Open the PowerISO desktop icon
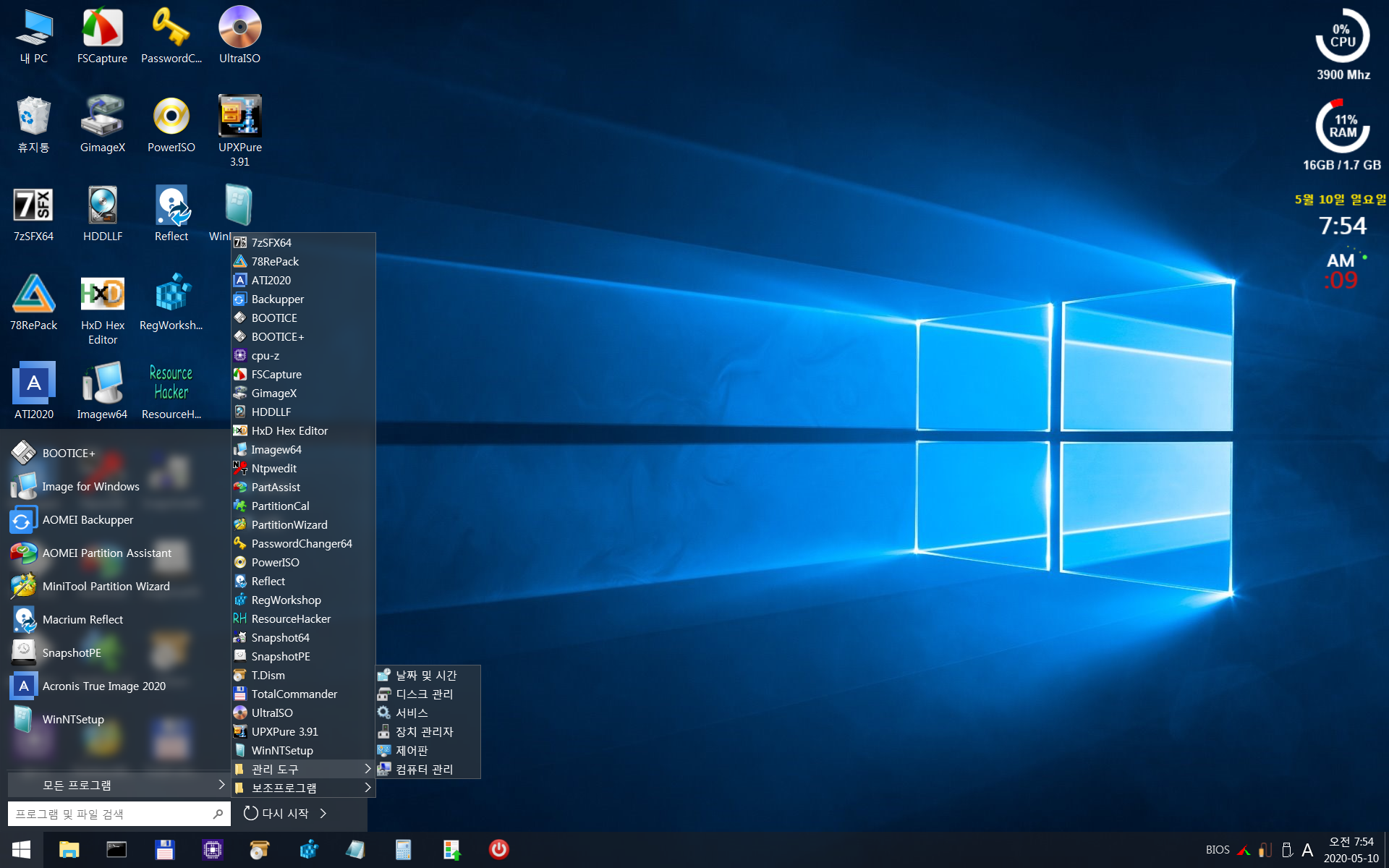This screenshot has height=868, width=1389. coord(171,124)
